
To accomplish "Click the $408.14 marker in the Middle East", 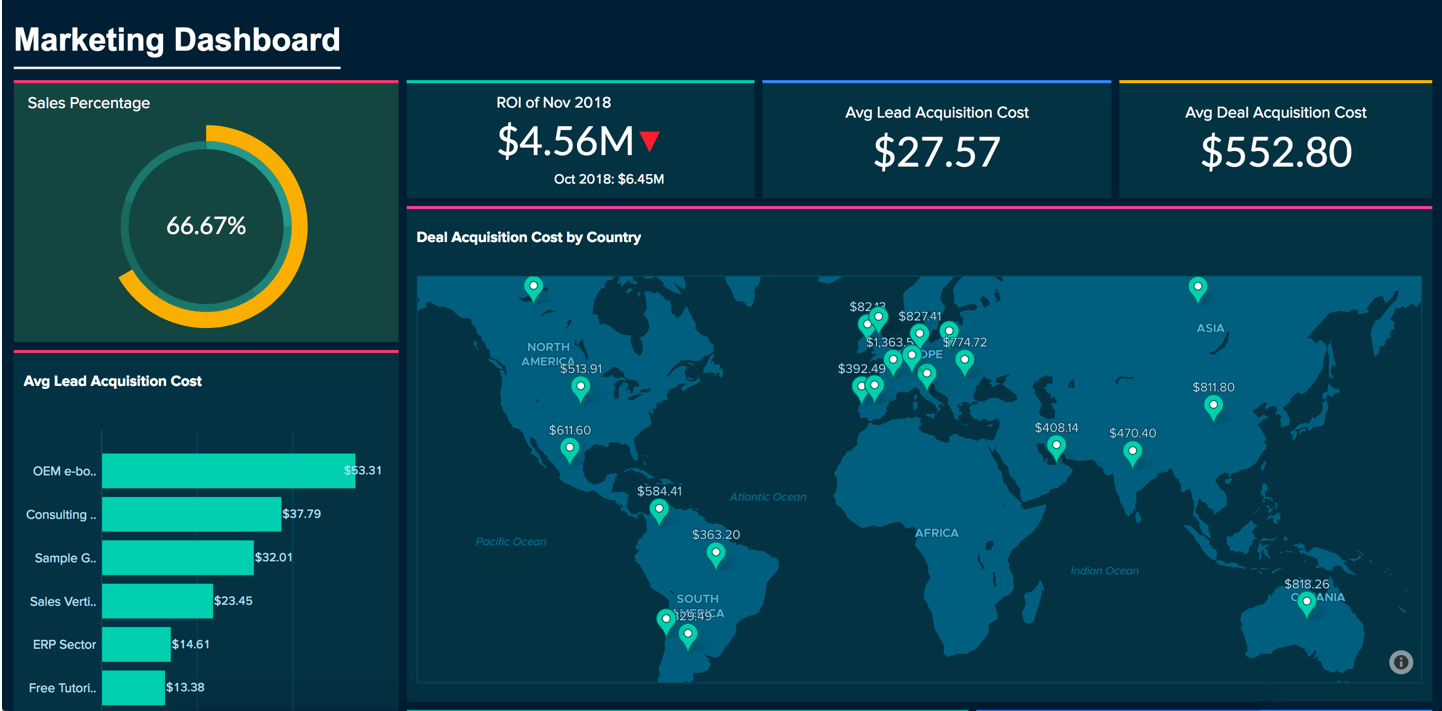I will [x=1055, y=445].
